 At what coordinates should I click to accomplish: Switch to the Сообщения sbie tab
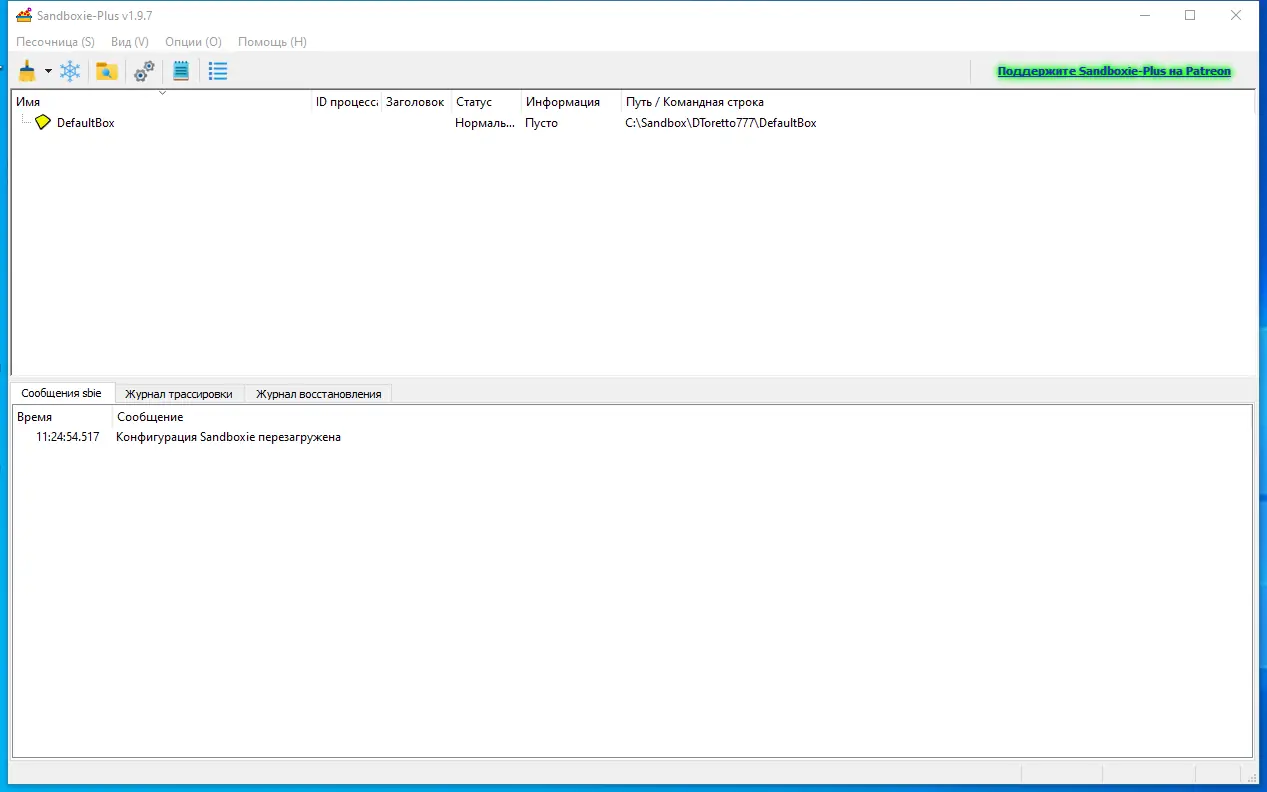coord(62,393)
